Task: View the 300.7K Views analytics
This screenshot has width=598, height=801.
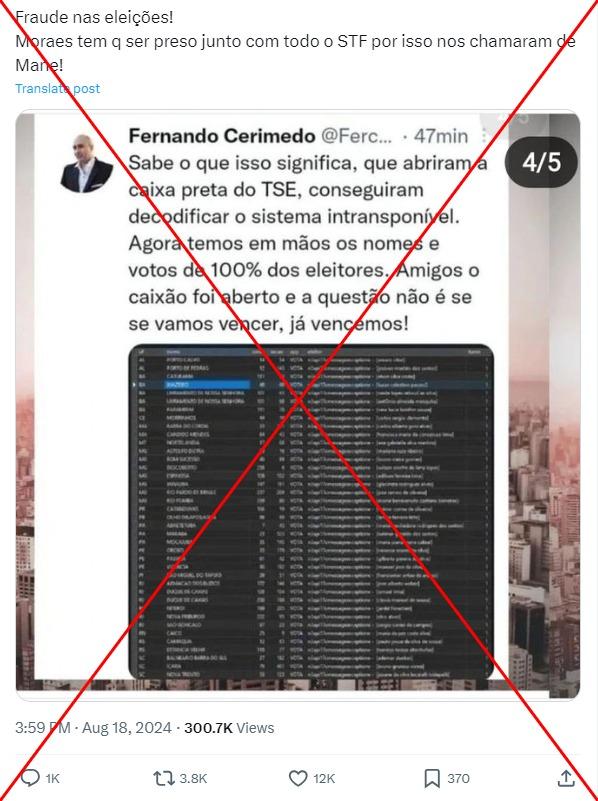Action: pos(229,727)
